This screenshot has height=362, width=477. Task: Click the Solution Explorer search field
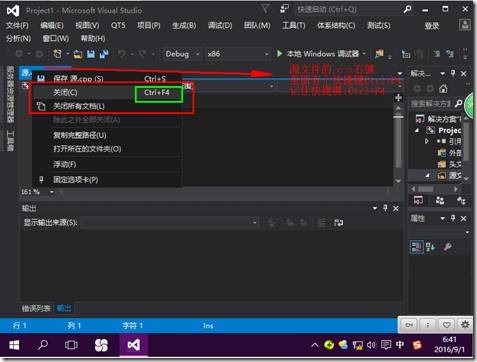(432, 104)
